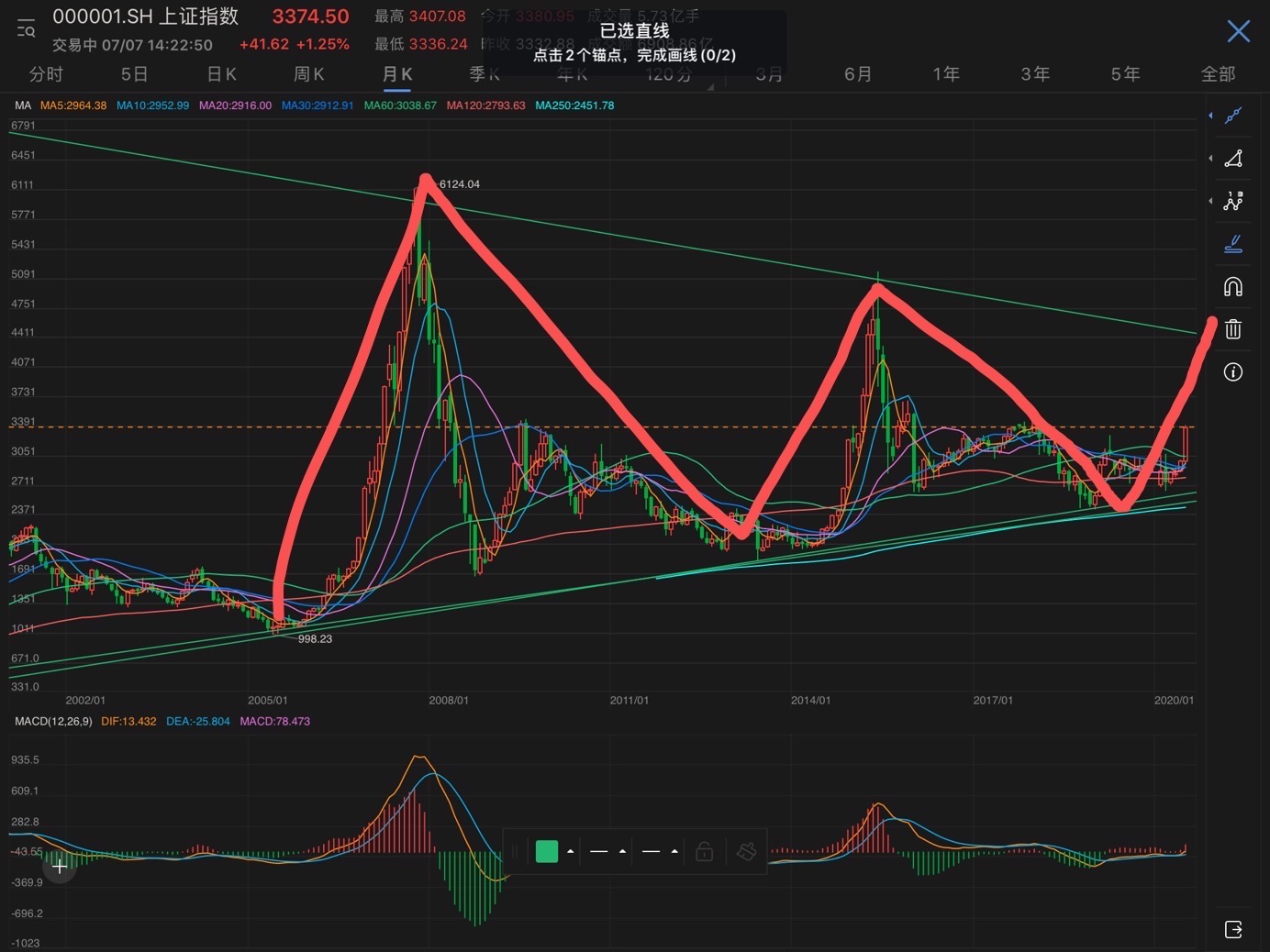Click the MACD(12,26,9) indicator label
Screen dimensions: 1270x952
click(x=53, y=722)
